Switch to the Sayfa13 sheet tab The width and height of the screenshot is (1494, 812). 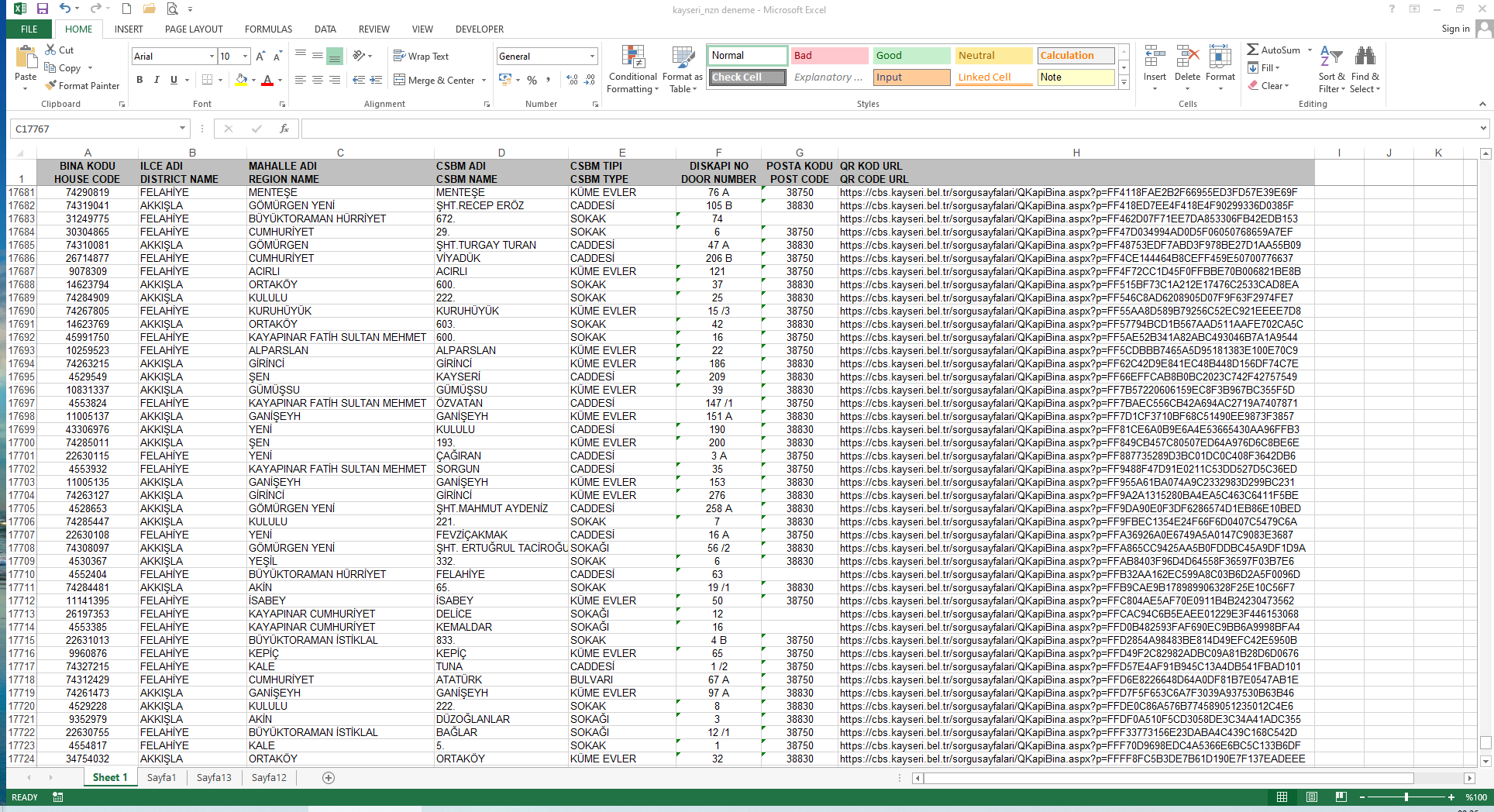click(214, 778)
